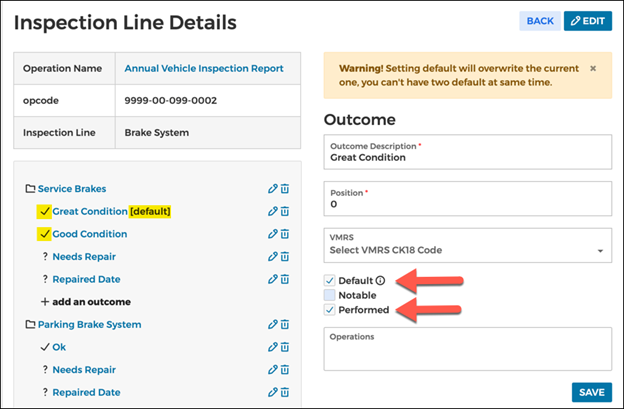Open the Annual Vehicle Inspection Report link
This screenshot has width=624, height=409.
tap(204, 68)
